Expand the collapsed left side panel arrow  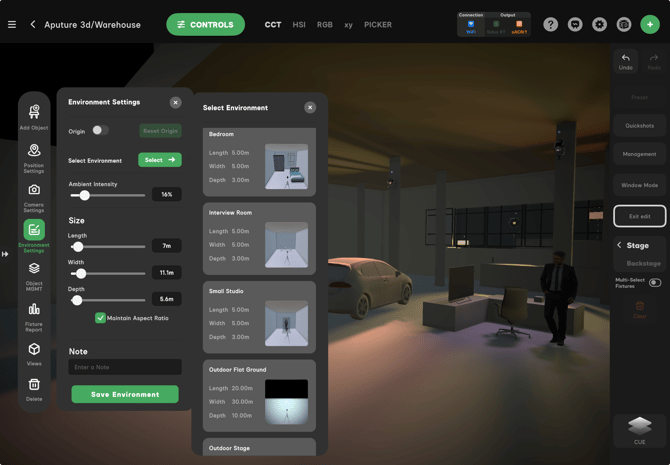click(x=5, y=254)
